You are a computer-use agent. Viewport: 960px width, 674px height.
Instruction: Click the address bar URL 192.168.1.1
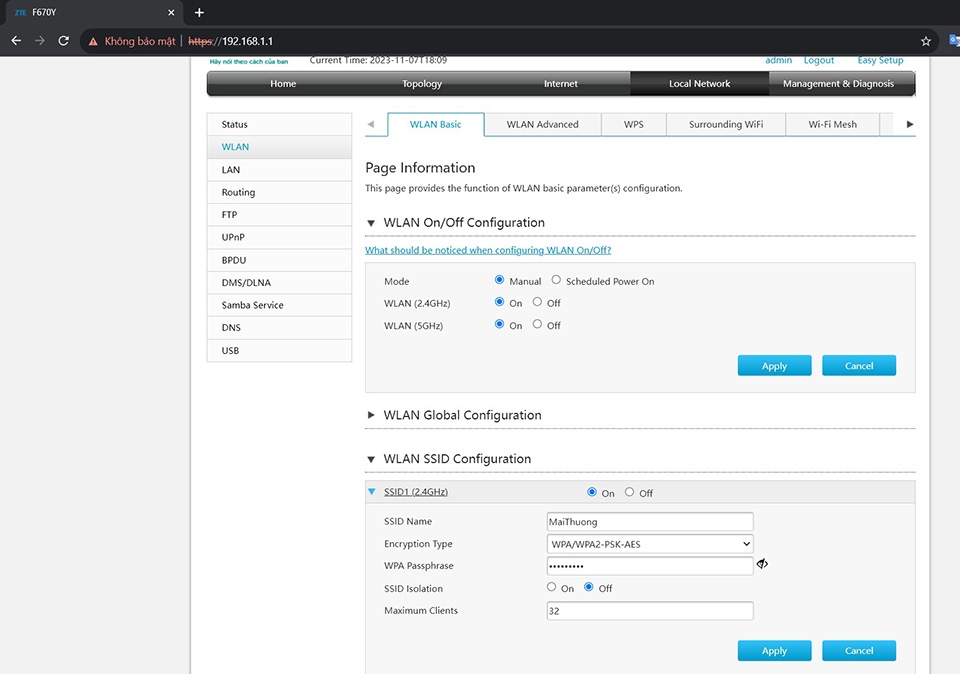(x=230, y=41)
